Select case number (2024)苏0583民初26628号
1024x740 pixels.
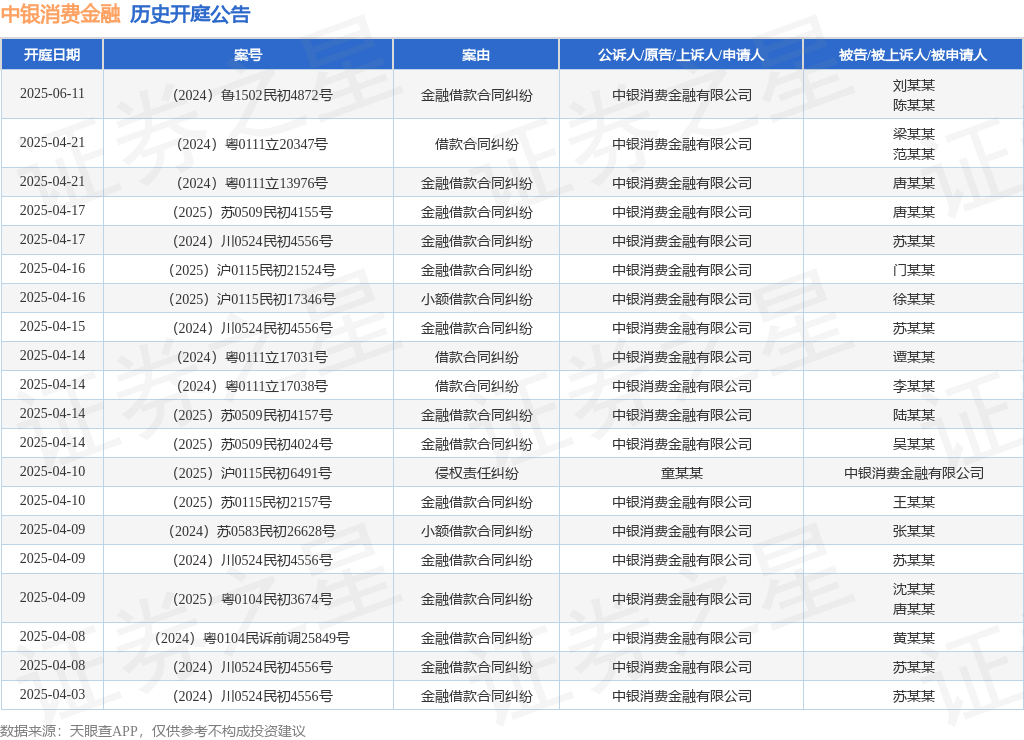point(251,531)
